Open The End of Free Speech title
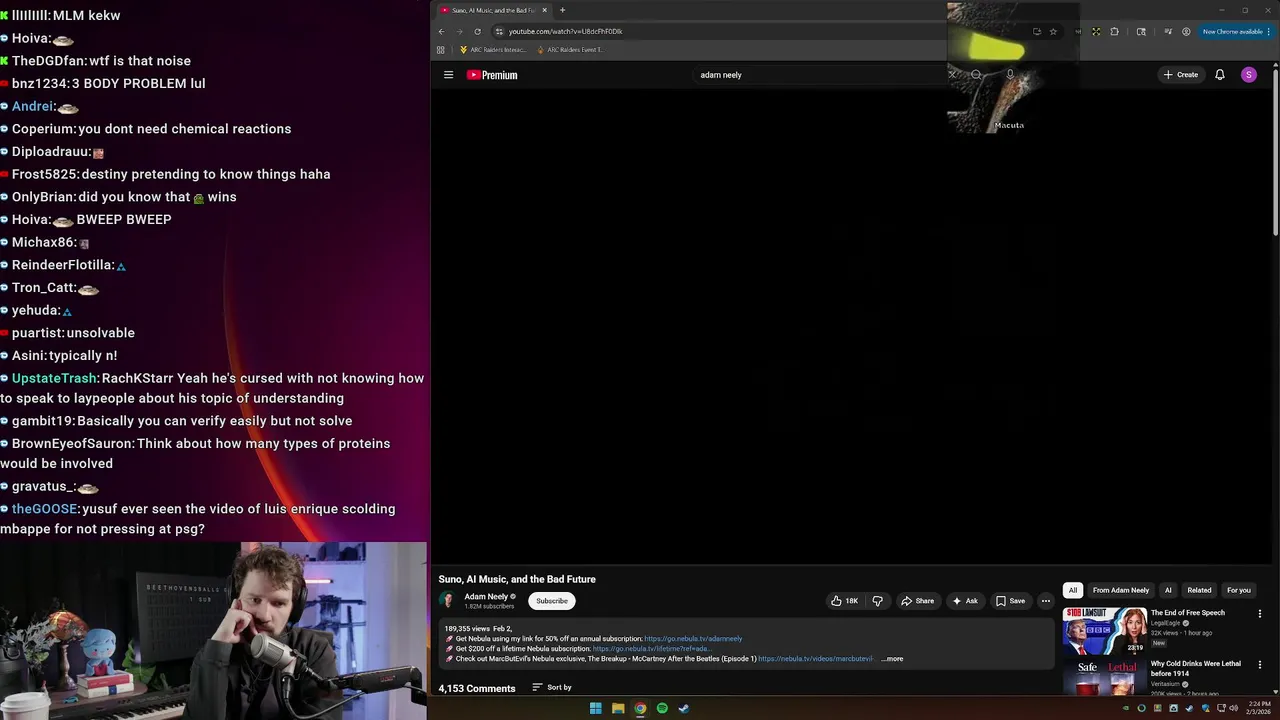This screenshot has width=1280, height=720. click(x=1187, y=613)
